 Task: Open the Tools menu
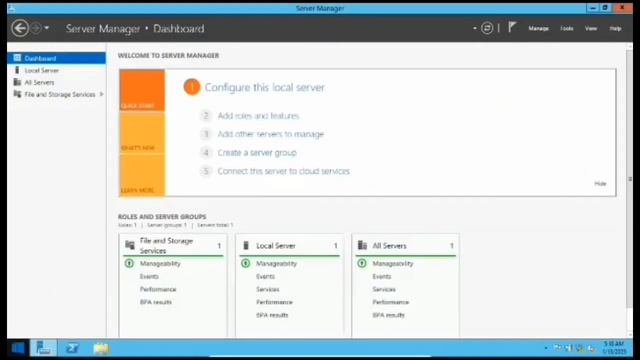(567, 29)
